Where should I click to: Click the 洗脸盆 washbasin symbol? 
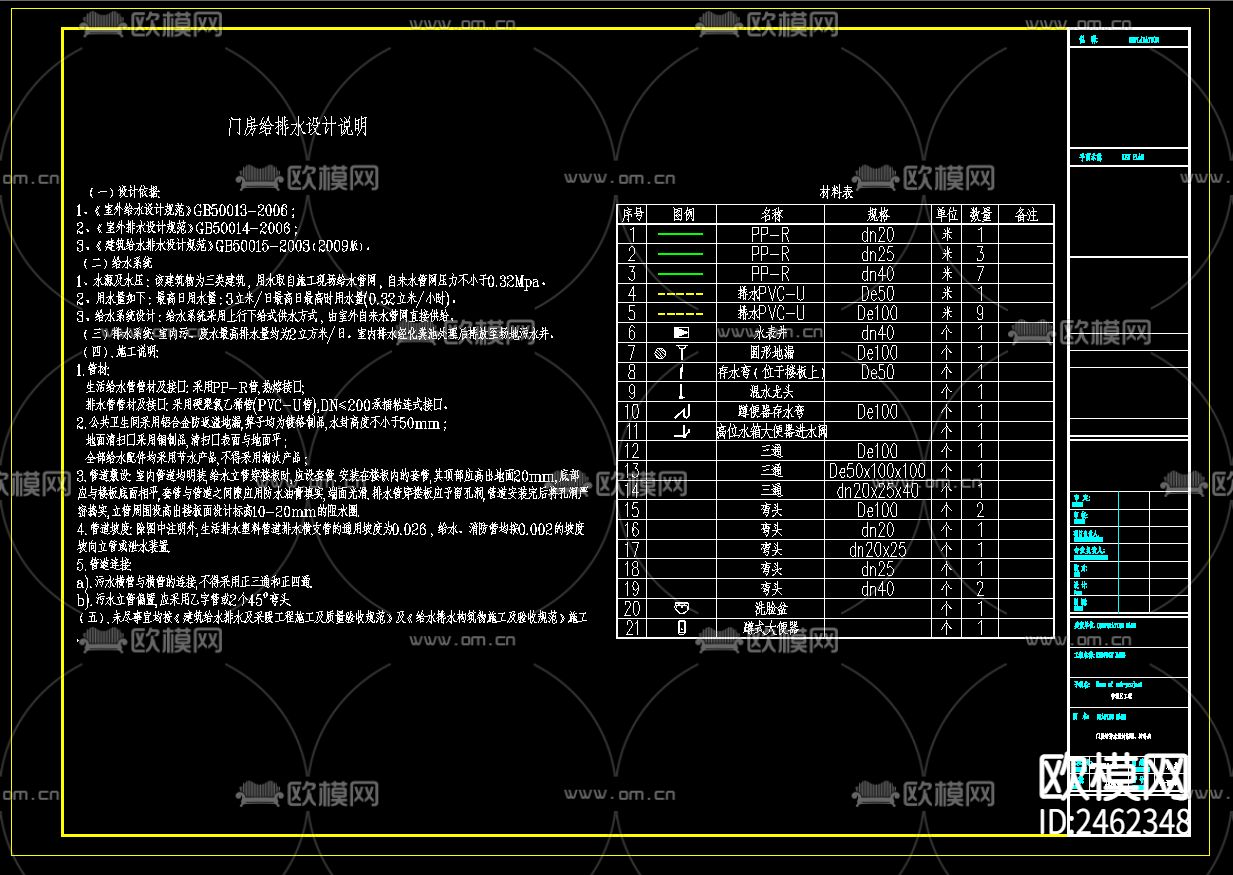(x=682, y=608)
